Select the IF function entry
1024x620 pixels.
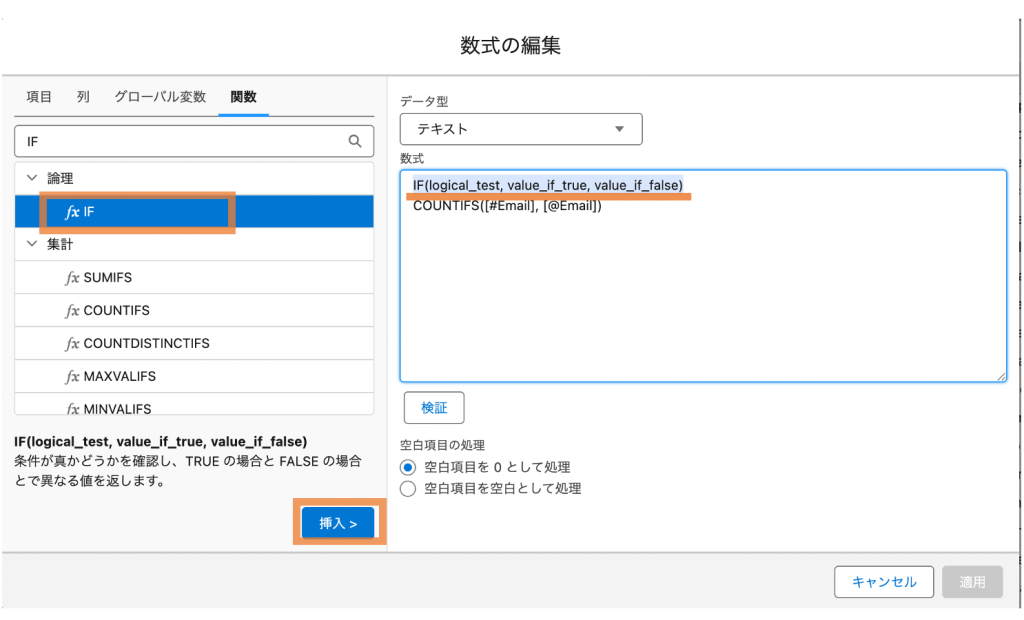point(135,212)
